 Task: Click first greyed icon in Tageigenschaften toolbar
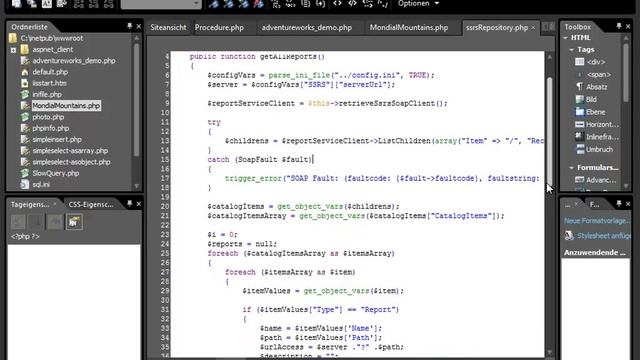coord(18,222)
